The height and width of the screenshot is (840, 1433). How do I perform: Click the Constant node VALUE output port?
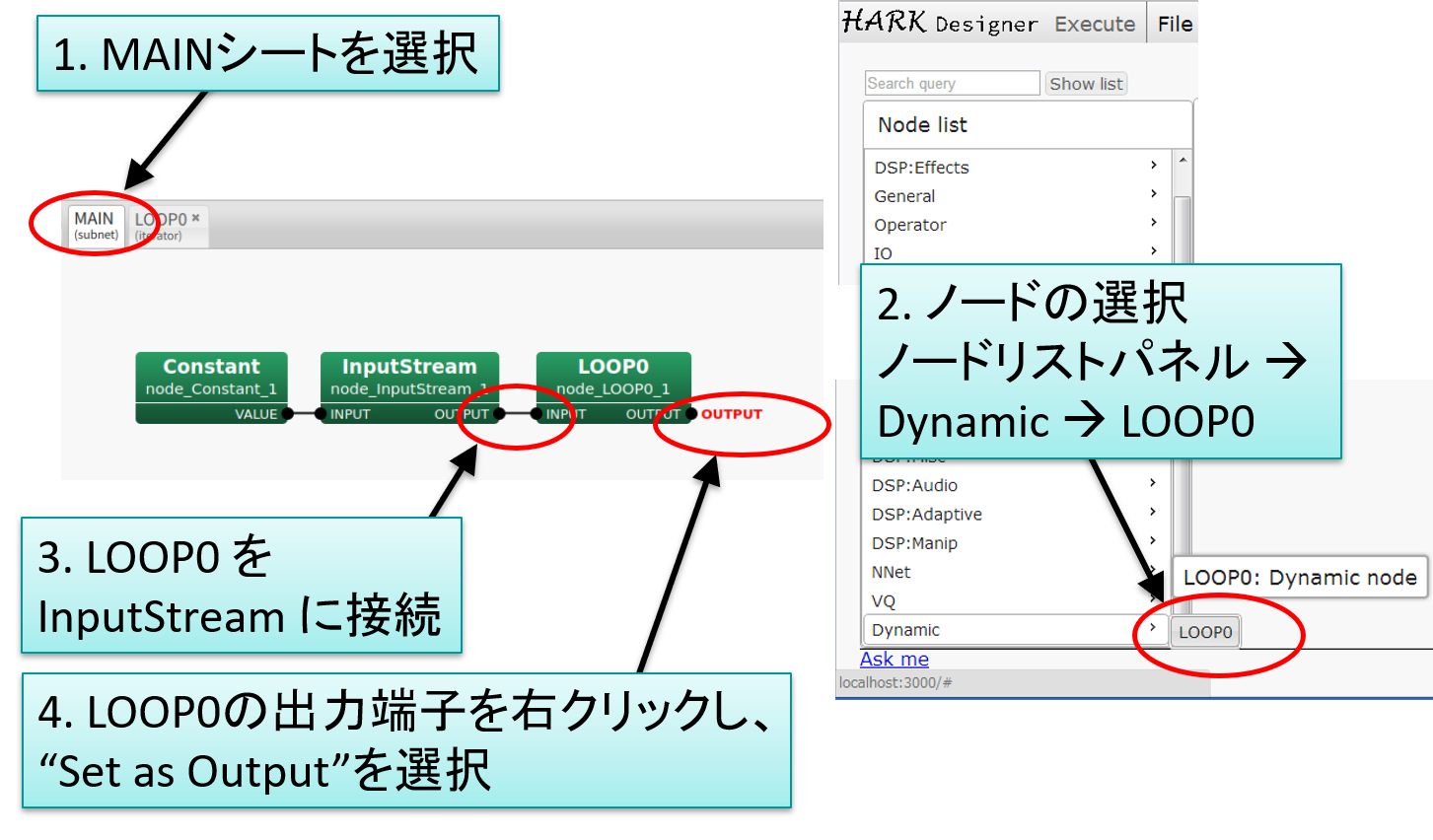(x=287, y=414)
